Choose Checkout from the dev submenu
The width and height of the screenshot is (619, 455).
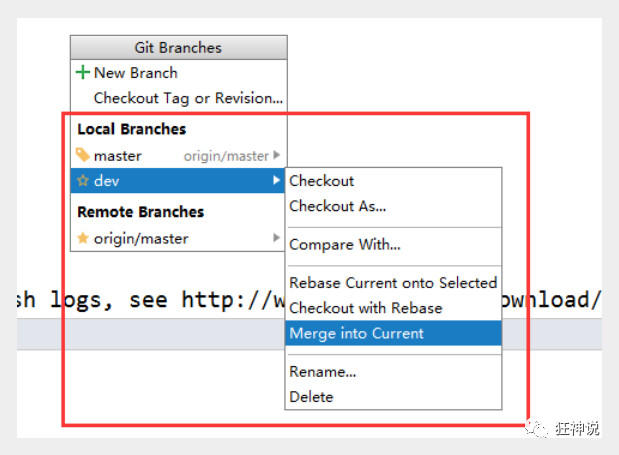pyautogui.click(x=393, y=181)
